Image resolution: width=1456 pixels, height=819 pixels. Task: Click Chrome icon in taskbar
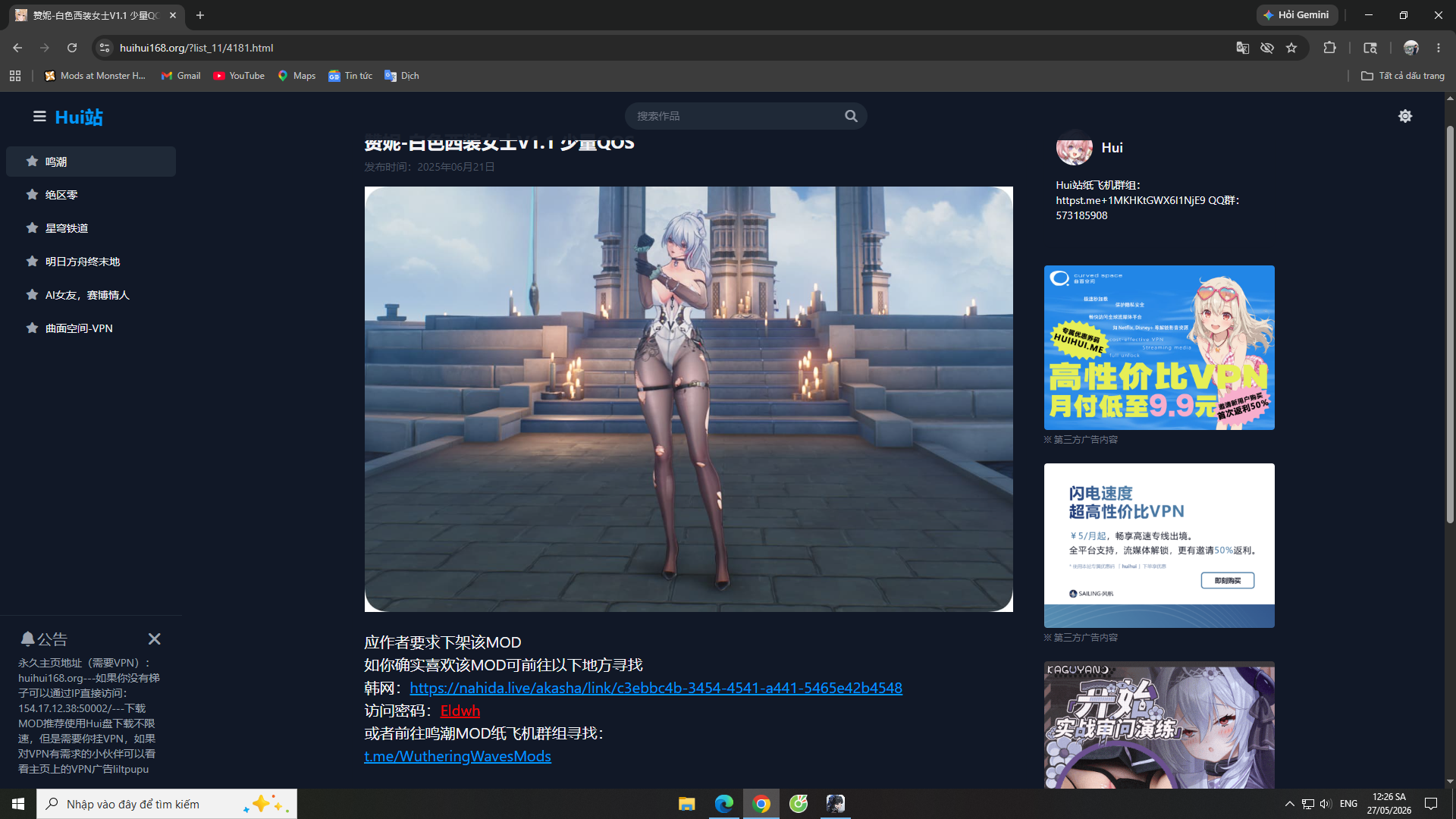pyautogui.click(x=761, y=804)
